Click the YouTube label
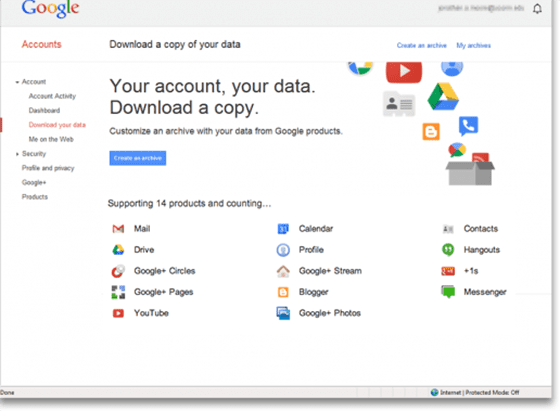560x411 pixels. (x=151, y=313)
